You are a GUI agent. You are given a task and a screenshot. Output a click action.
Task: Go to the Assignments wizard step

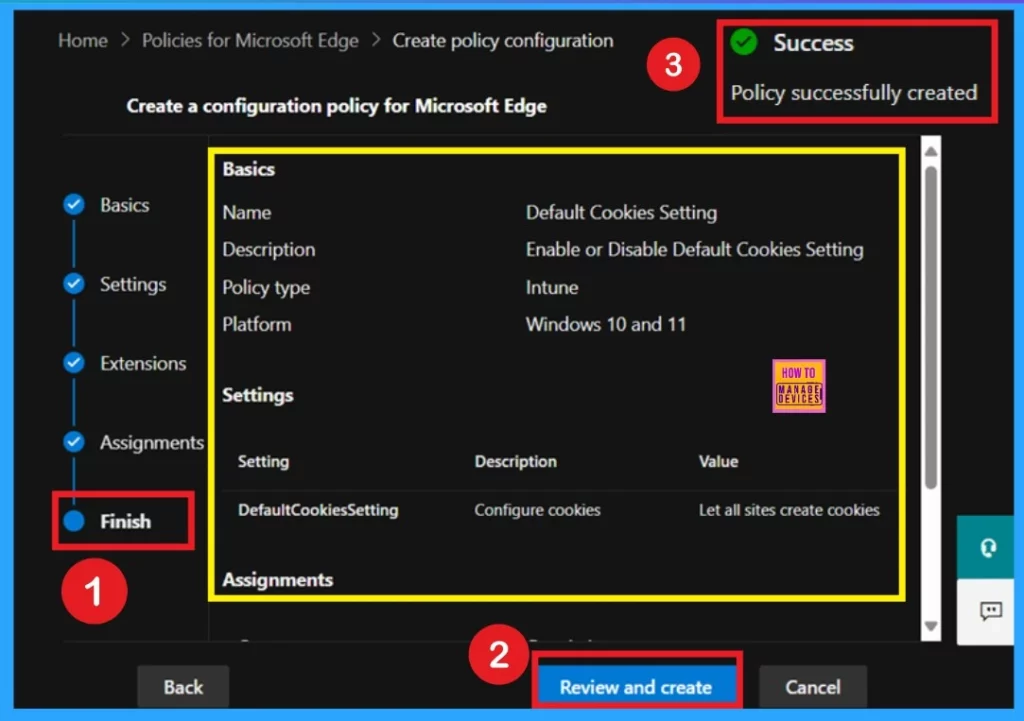(152, 443)
